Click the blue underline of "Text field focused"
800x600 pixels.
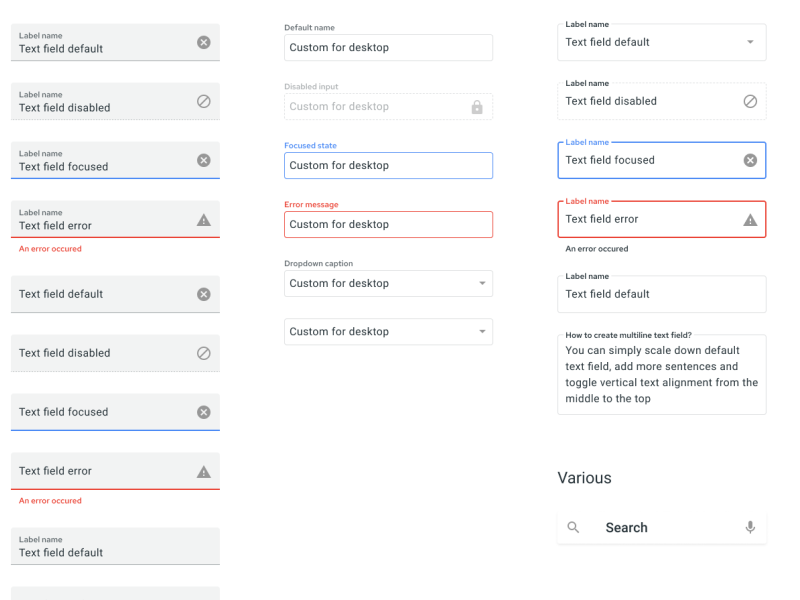point(115,177)
